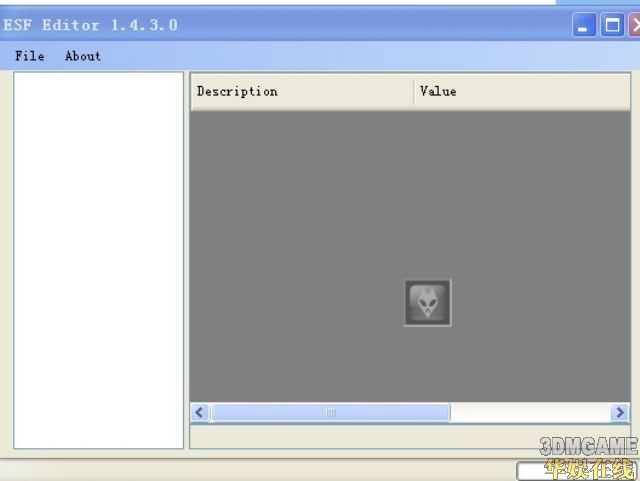Open the File menu
640x481 pixels.
(29, 56)
